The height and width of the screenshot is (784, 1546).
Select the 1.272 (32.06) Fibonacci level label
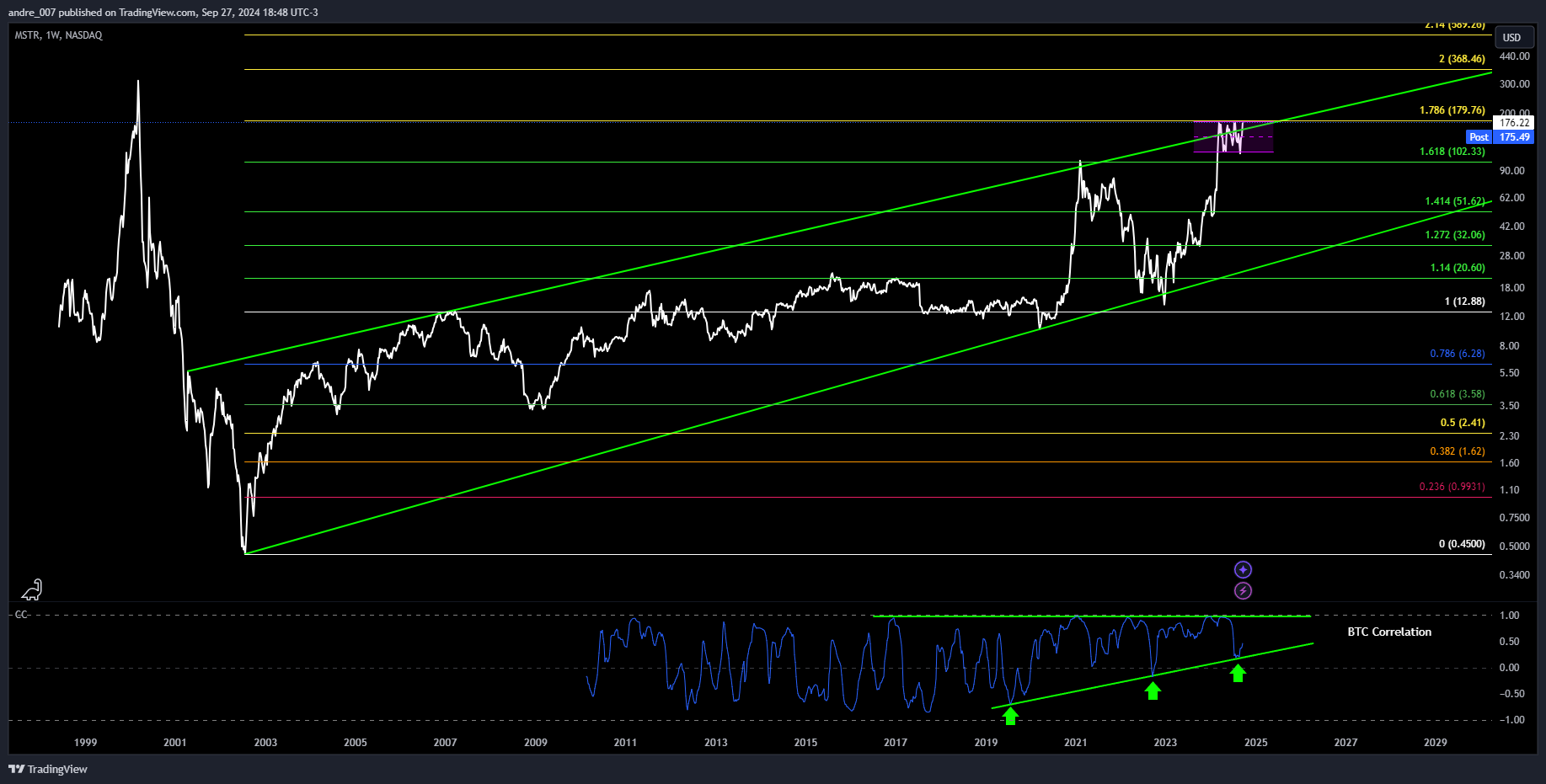1455,235
